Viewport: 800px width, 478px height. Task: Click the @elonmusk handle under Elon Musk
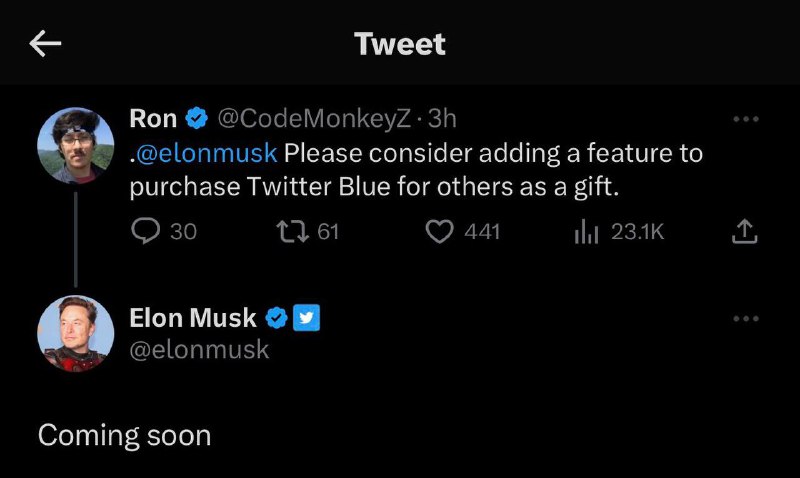[199, 349]
